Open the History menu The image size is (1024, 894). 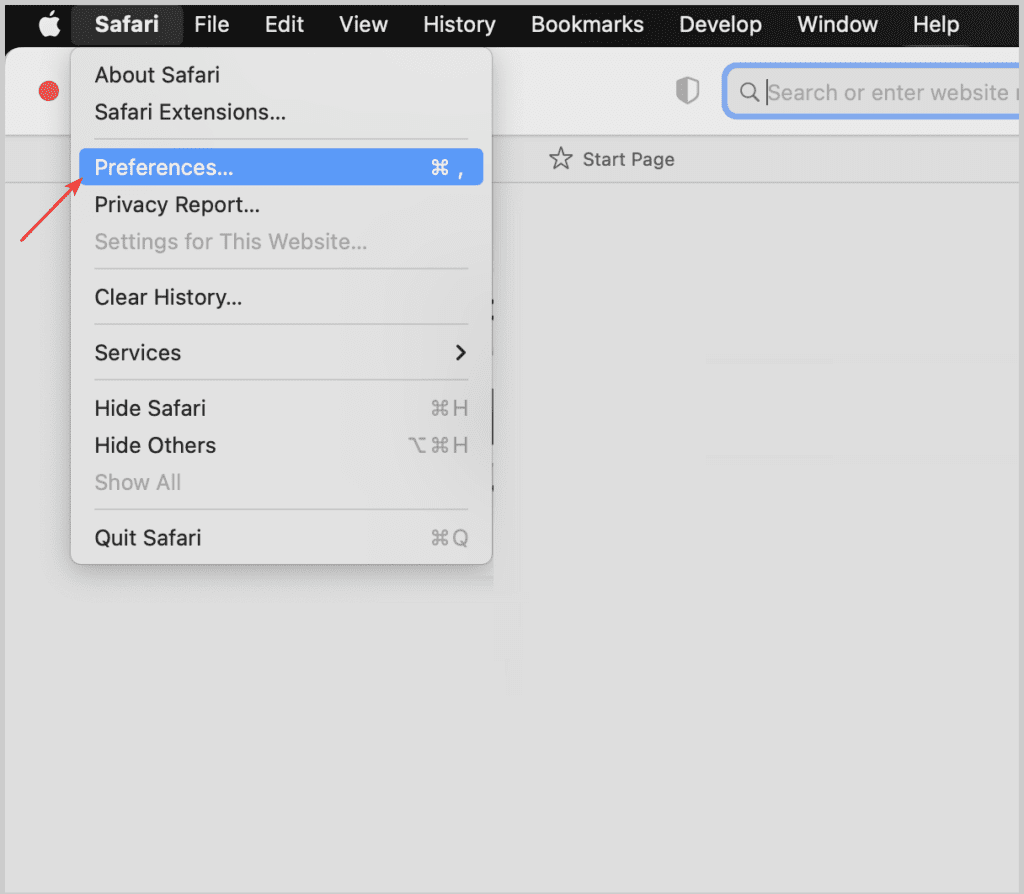[459, 25]
